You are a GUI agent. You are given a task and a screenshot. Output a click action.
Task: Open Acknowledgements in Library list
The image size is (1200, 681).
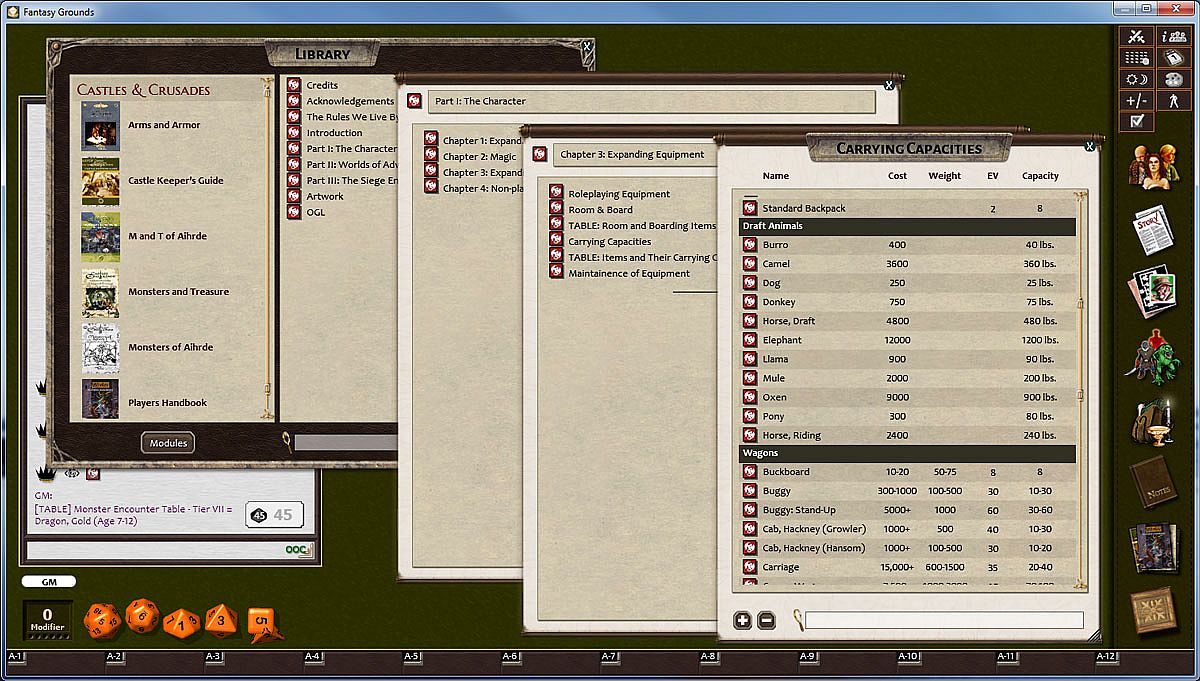click(350, 101)
